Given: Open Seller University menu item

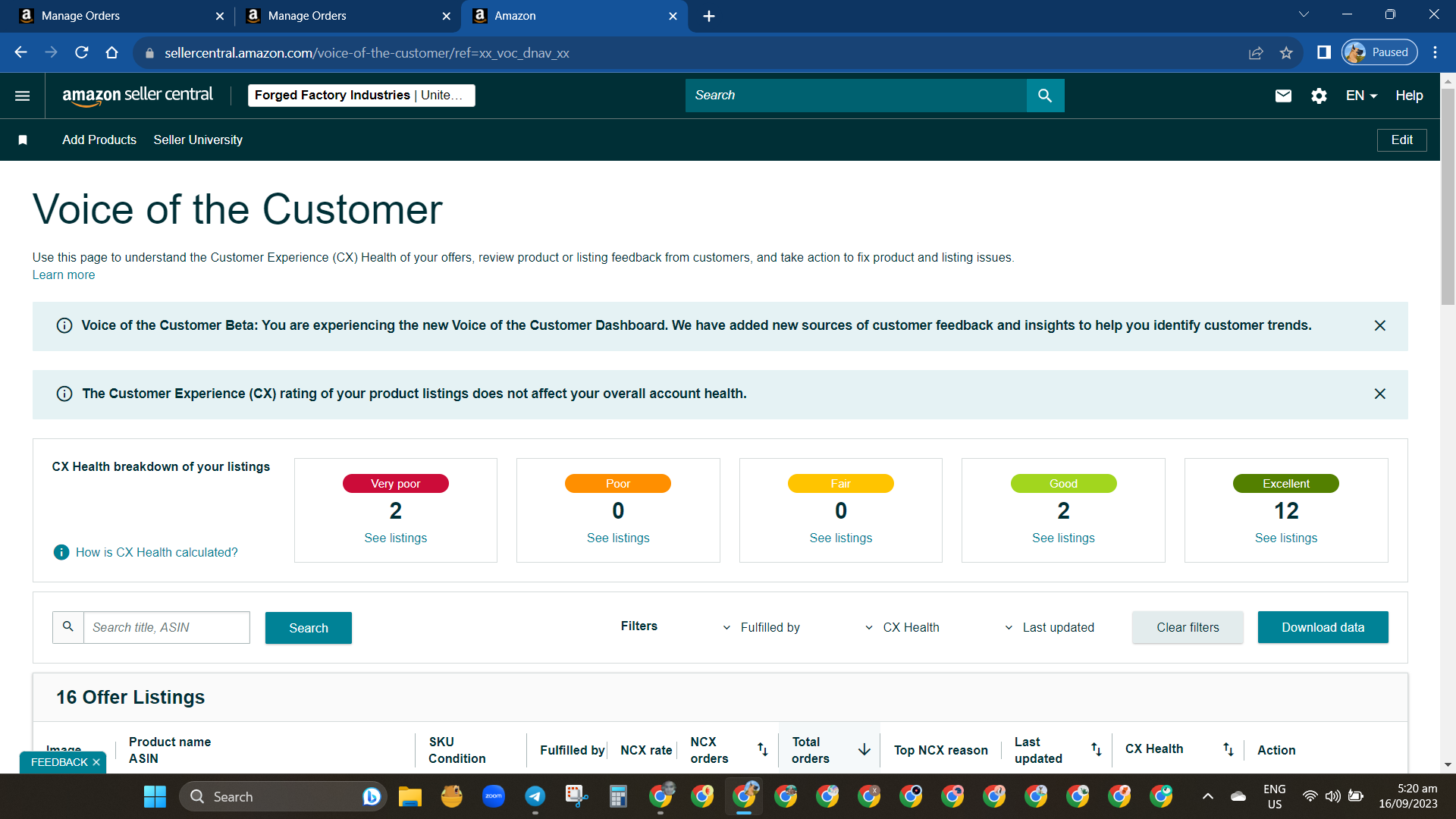Looking at the screenshot, I should tap(198, 140).
